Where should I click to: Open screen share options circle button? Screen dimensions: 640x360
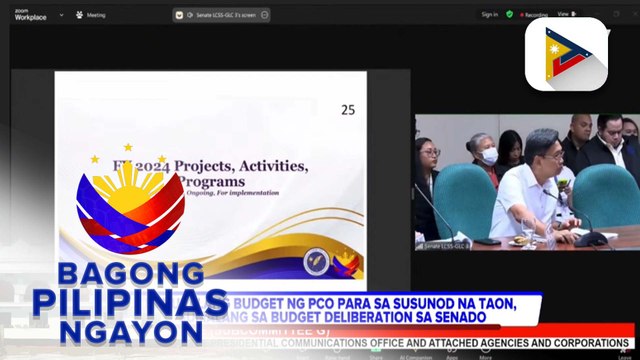pyautogui.click(x=264, y=15)
